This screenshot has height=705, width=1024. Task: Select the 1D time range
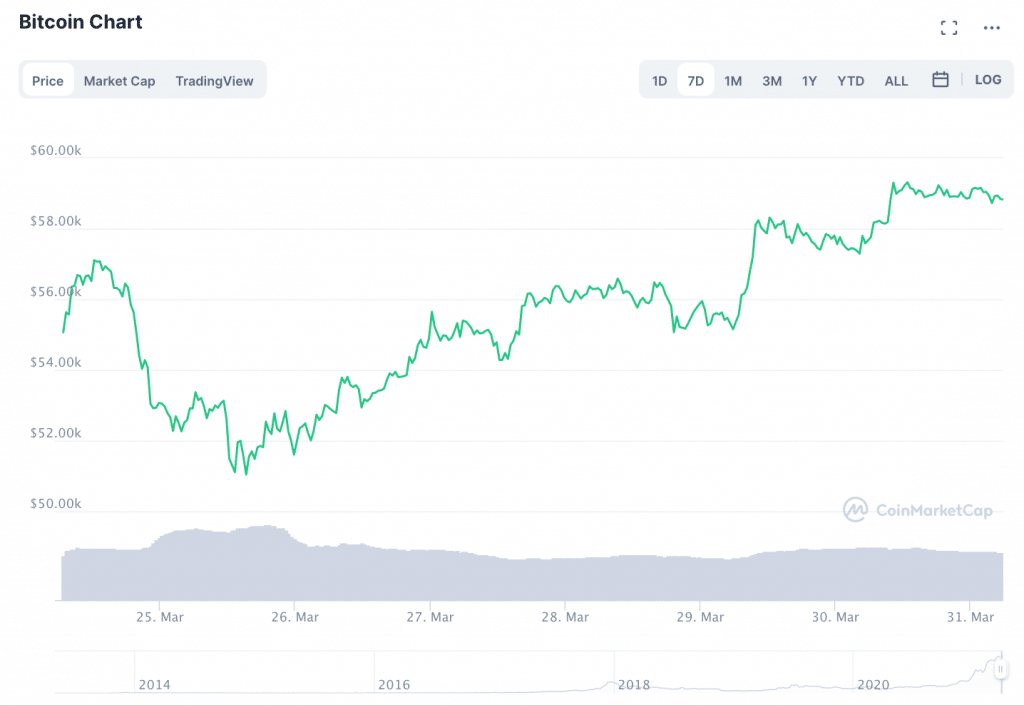point(659,81)
